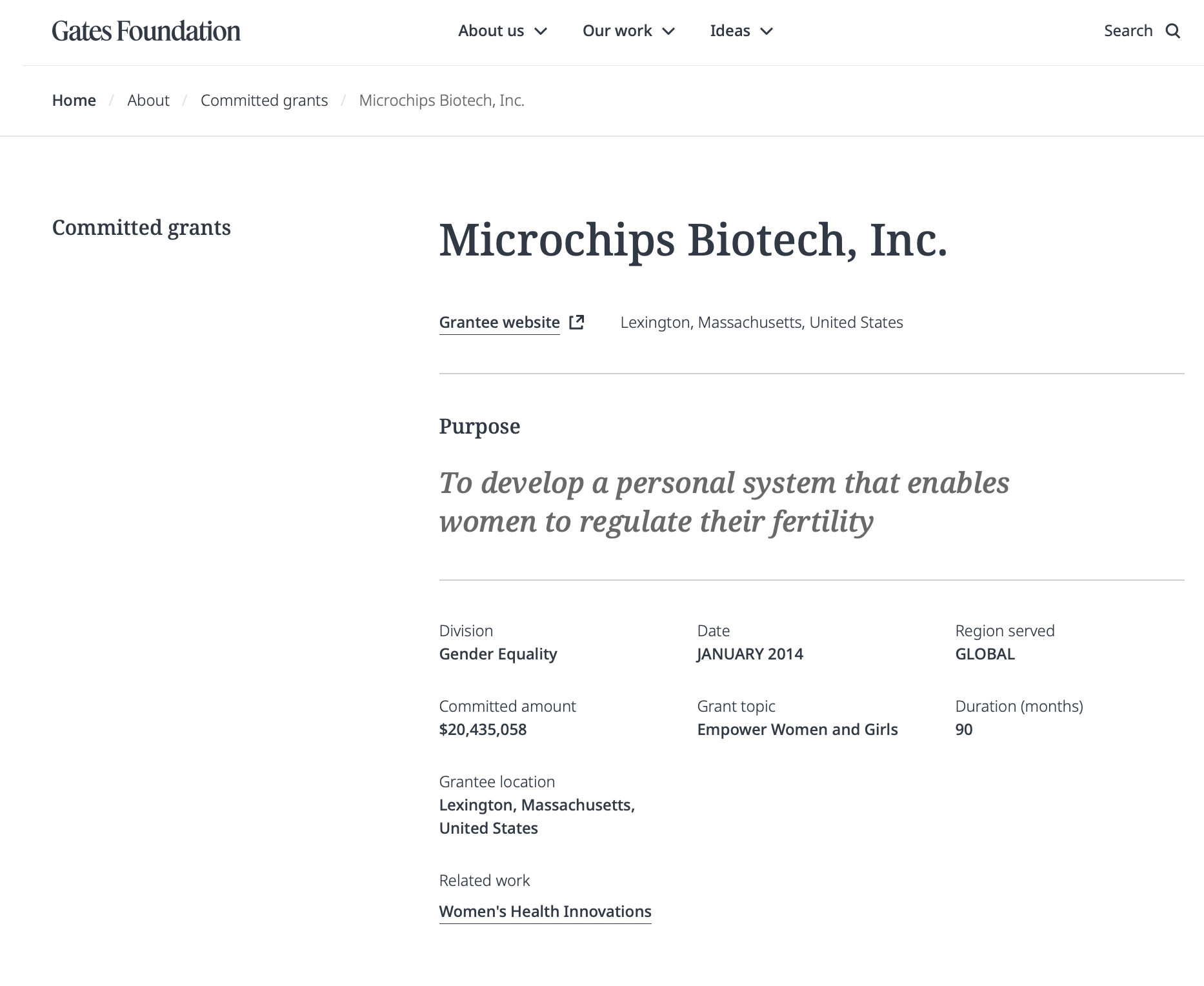Click the Empower Women and Girls topic

pos(798,730)
